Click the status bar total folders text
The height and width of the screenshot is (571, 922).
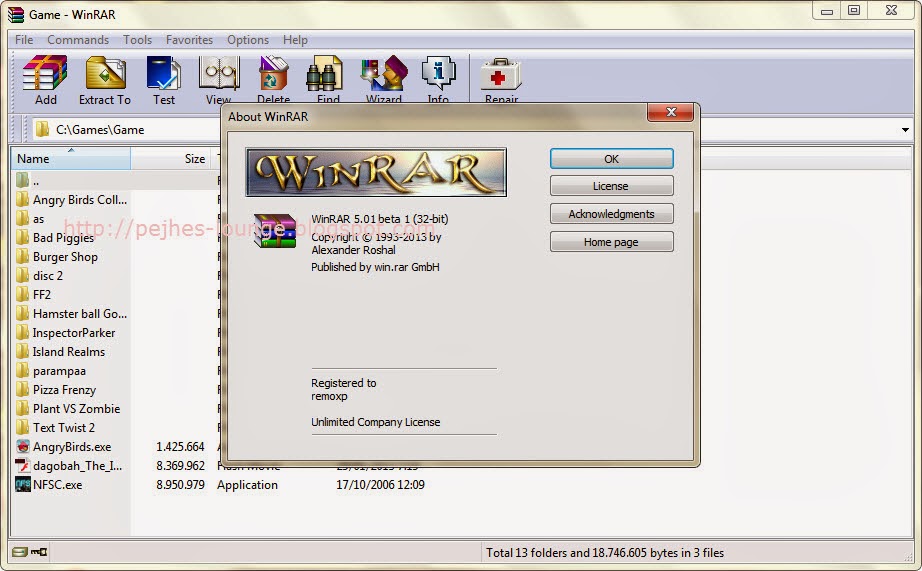(604, 553)
